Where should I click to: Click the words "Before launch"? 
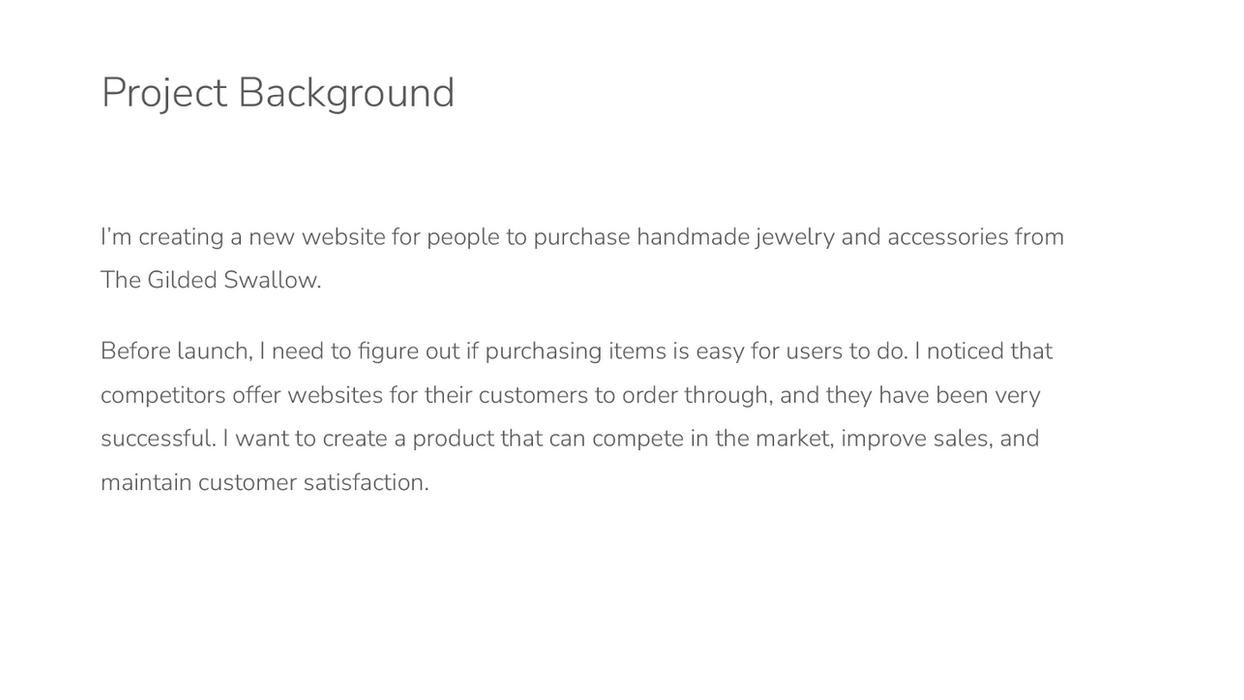click(175, 351)
